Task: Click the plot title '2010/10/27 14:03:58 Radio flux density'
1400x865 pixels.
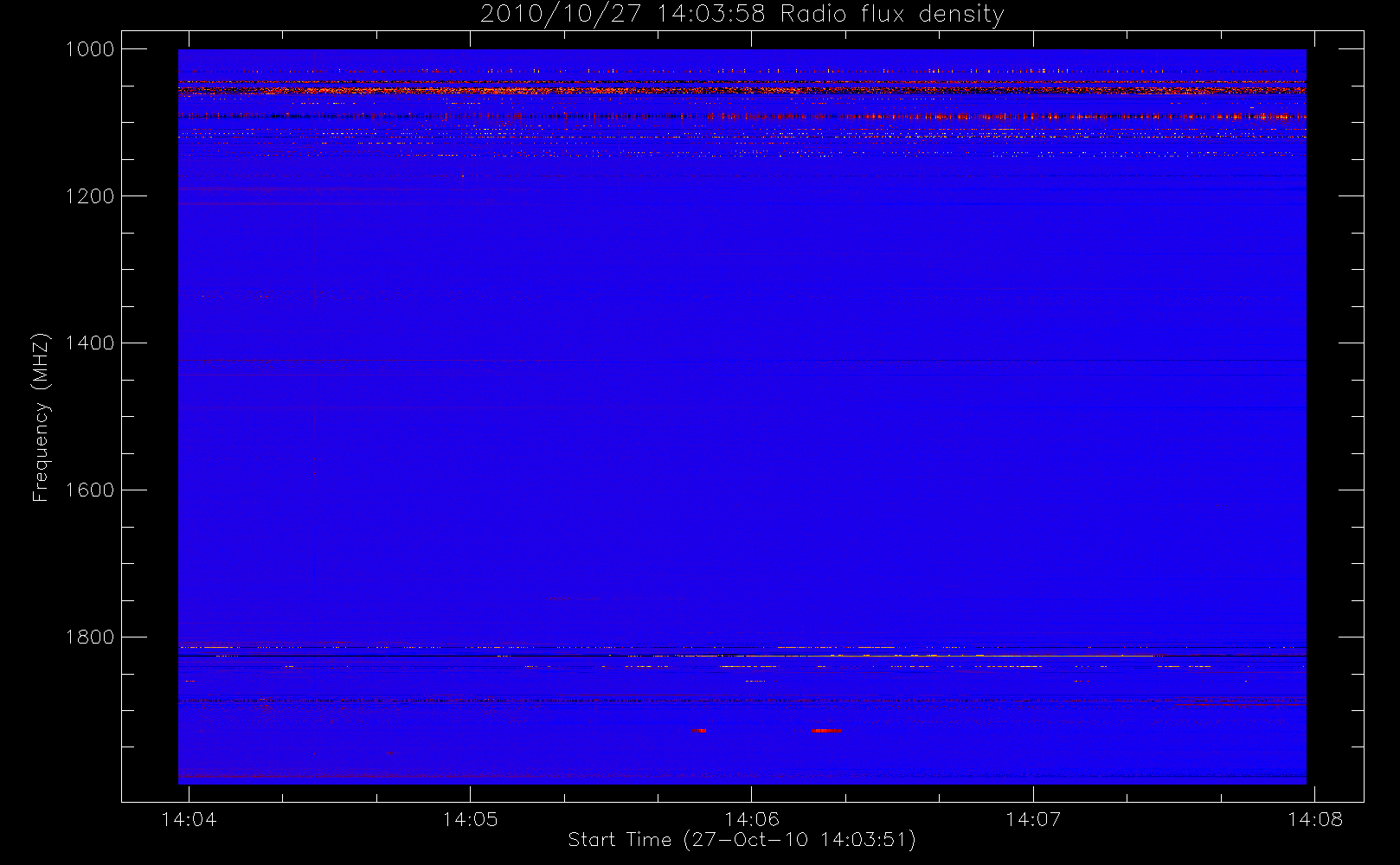Action: click(x=742, y=15)
